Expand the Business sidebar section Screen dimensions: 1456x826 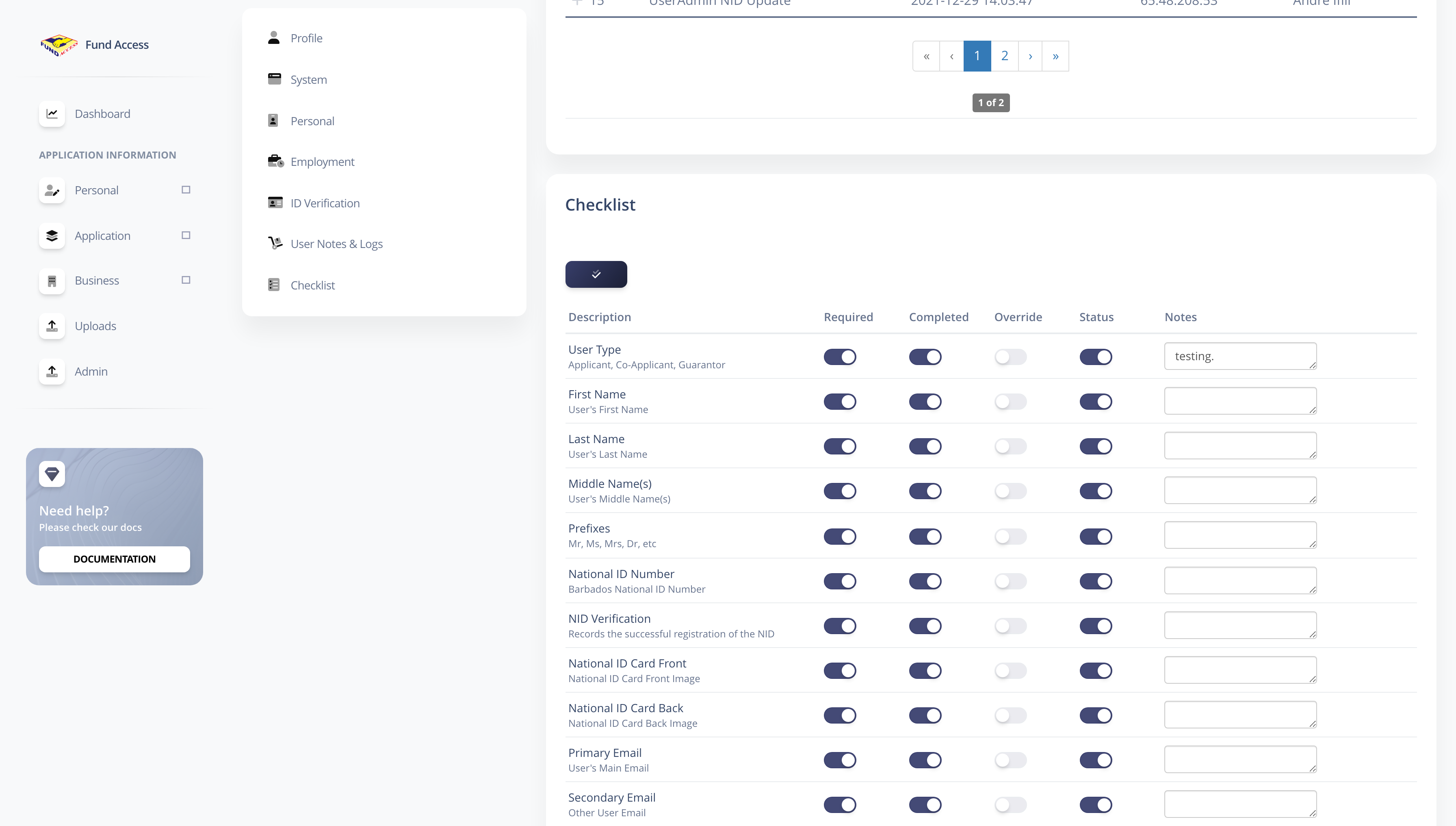pos(185,280)
